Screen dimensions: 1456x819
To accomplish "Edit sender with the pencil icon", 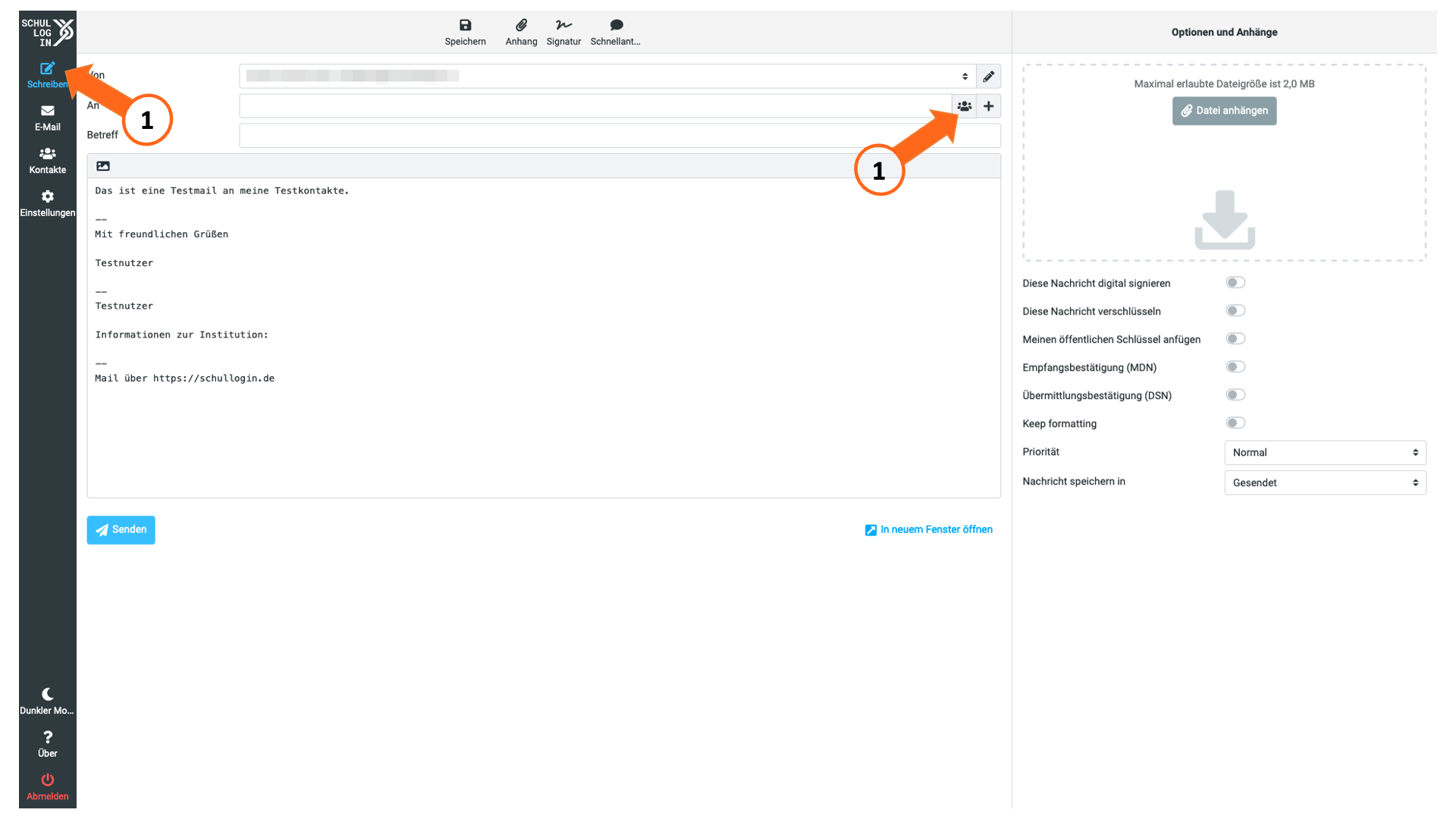I will (x=988, y=77).
